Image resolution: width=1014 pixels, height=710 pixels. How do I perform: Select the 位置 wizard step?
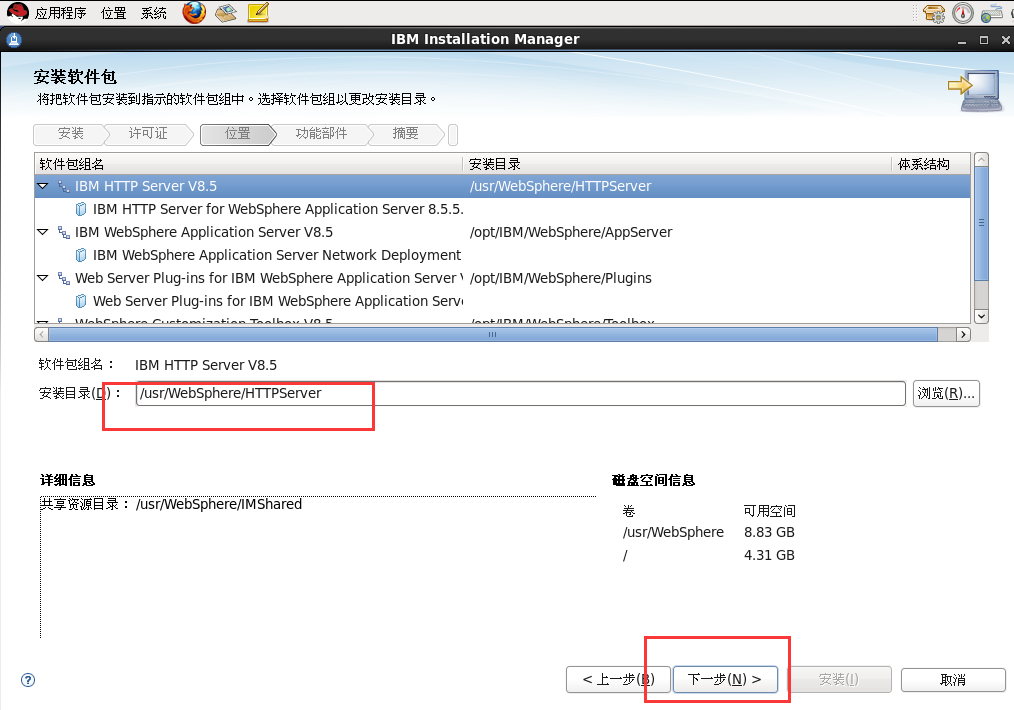pyautogui.click(x=237, y=134)
